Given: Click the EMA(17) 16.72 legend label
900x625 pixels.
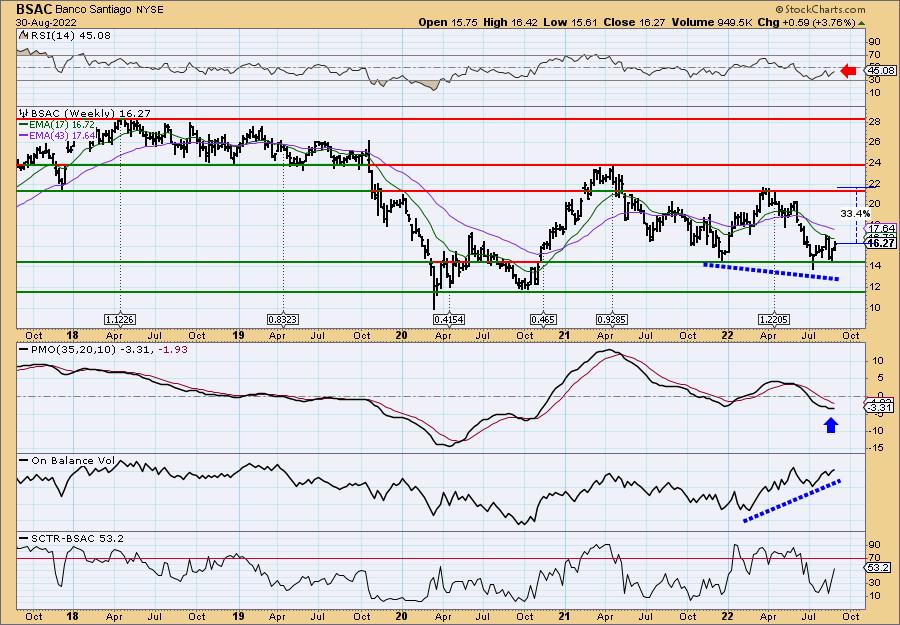Looking at the screenshot, I should click(62, 124).
